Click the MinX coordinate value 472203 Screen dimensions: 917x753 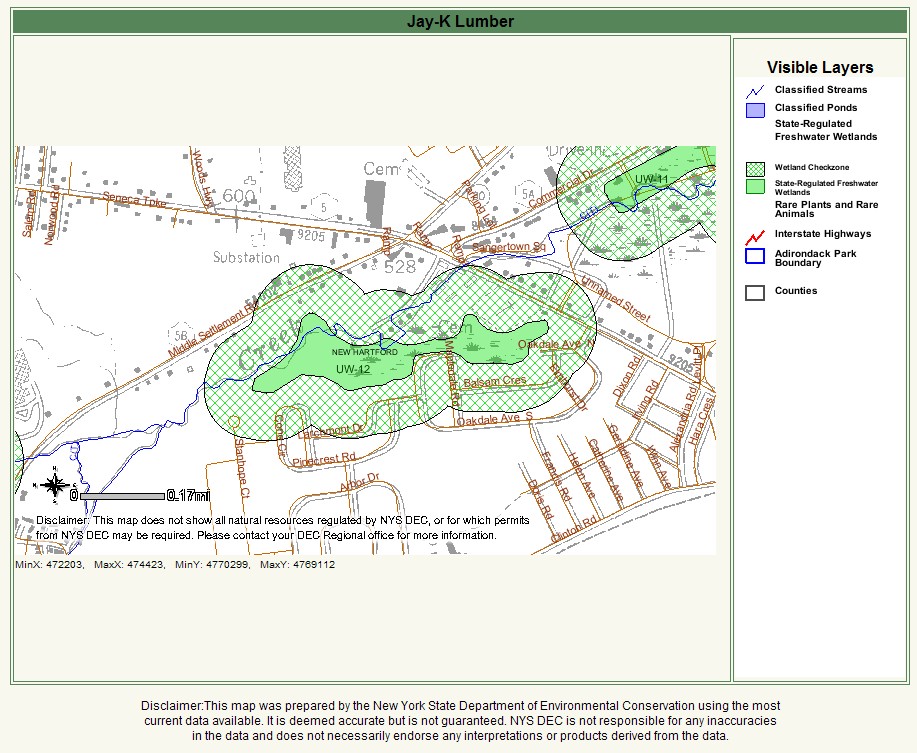[x=64, y=565]
